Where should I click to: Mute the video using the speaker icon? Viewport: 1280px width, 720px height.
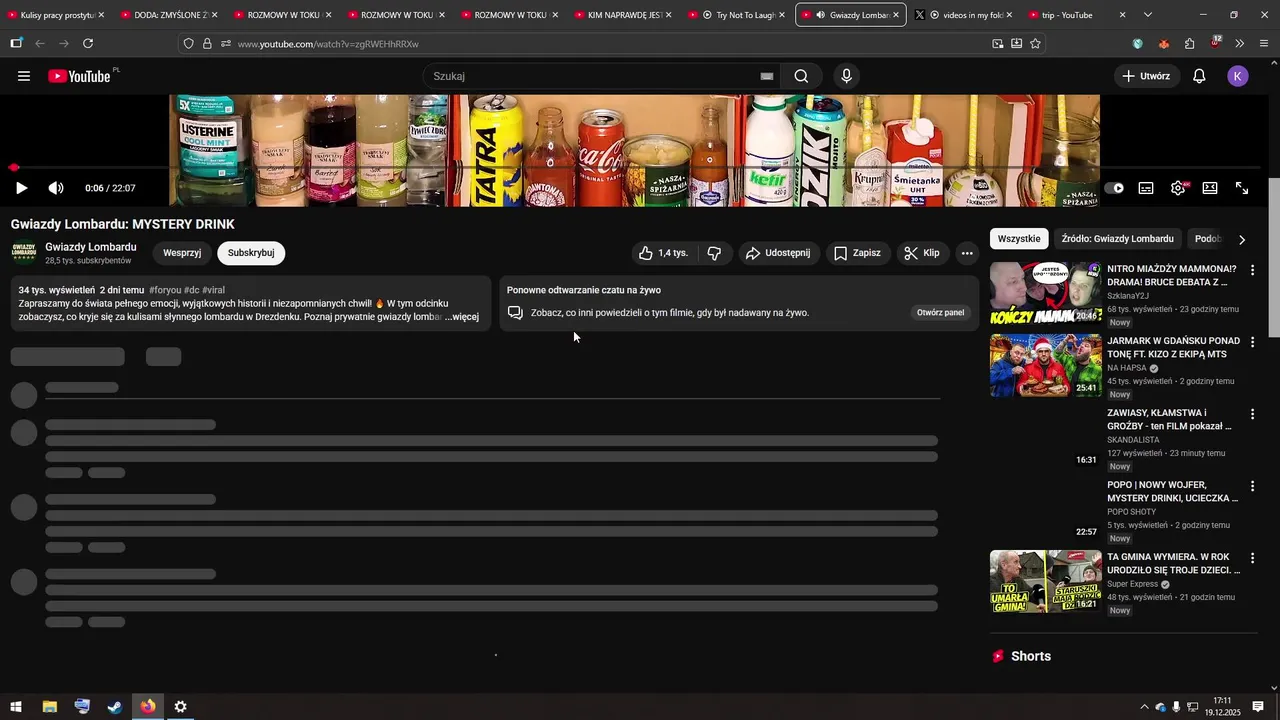click(x=56, y=188)
